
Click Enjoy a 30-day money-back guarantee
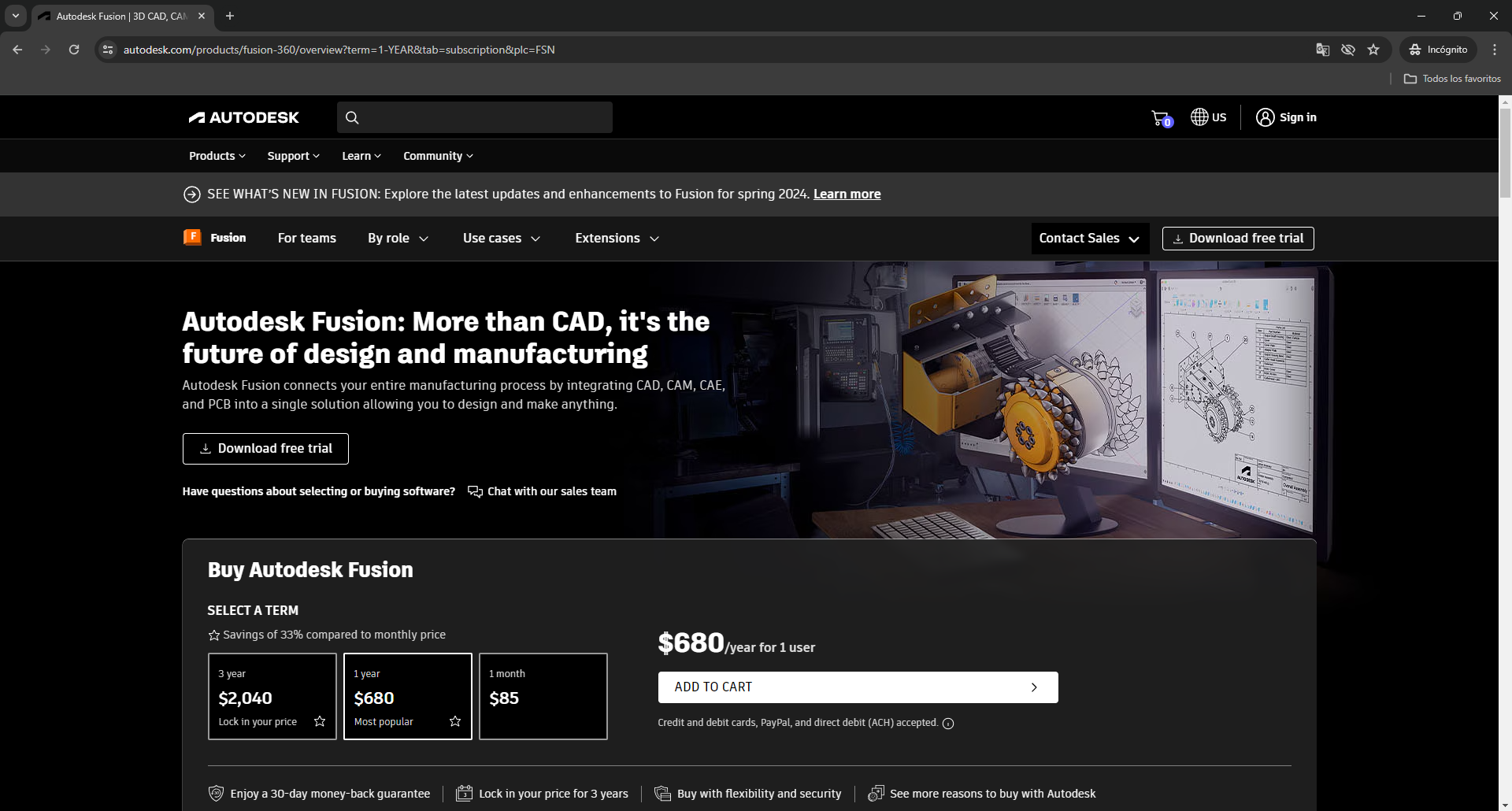pyautogui.click(x=330, y=794)
